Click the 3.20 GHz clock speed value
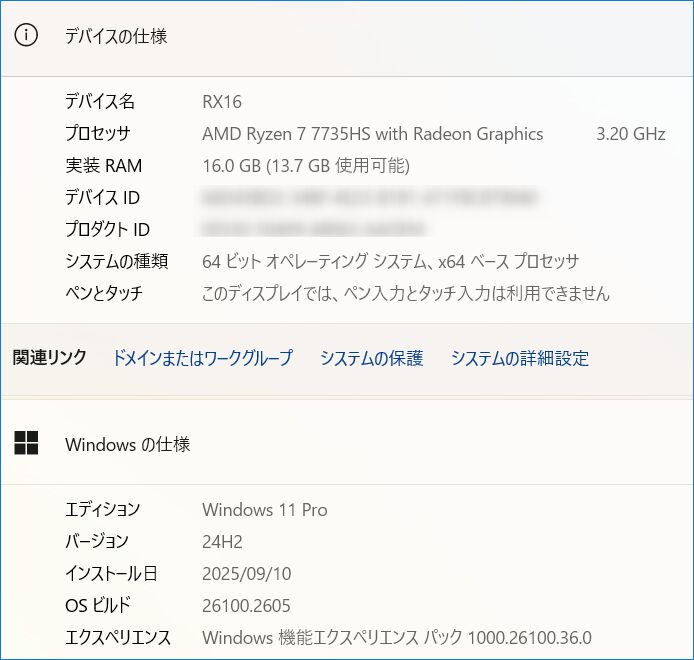 pyautogui.click(x=631, y=134)
